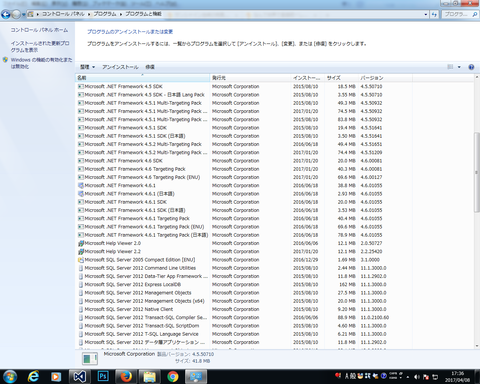Open the address bar history dropdown
The height and width of the screenshot is (384, 480).
pyautogui.click(x=426, y=14)
